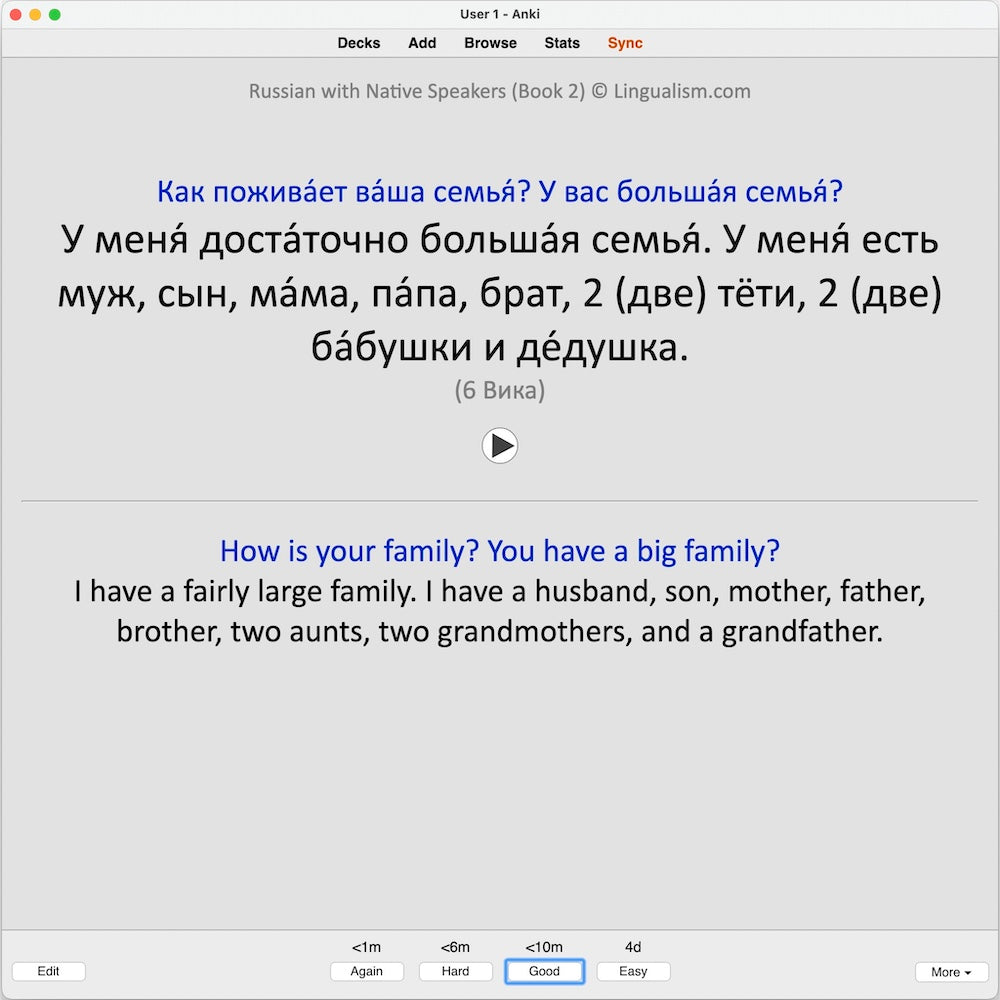Play the card audio recording

click(x=500, y=445)
